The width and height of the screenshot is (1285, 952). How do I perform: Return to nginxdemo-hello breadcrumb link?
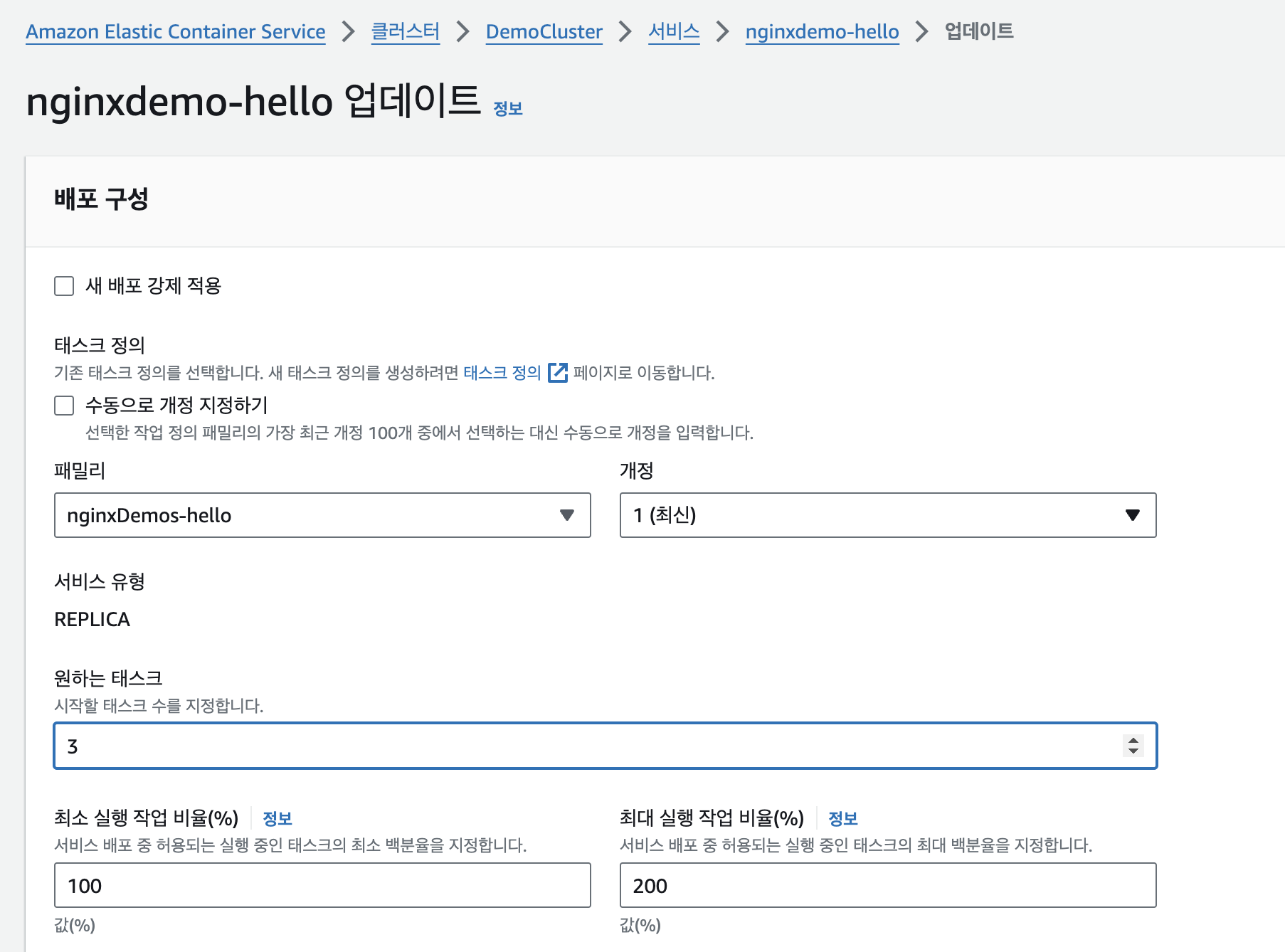click(822, 32)
